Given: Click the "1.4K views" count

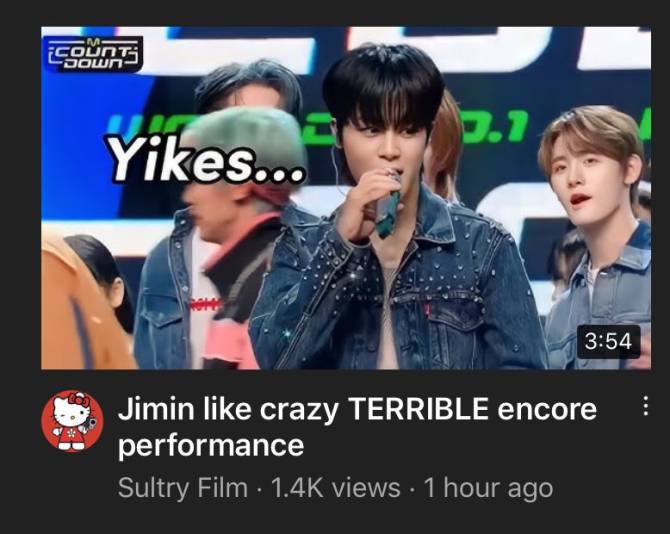Looking at the screenshot, I should pyautogui.click(x=335, y=488).
